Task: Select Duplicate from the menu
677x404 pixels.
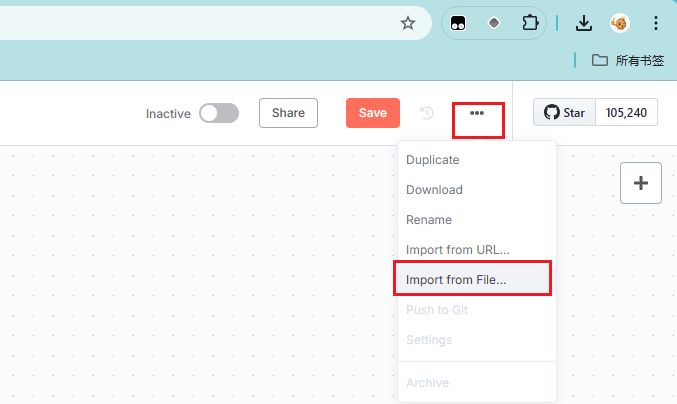Action: (433, 160)
